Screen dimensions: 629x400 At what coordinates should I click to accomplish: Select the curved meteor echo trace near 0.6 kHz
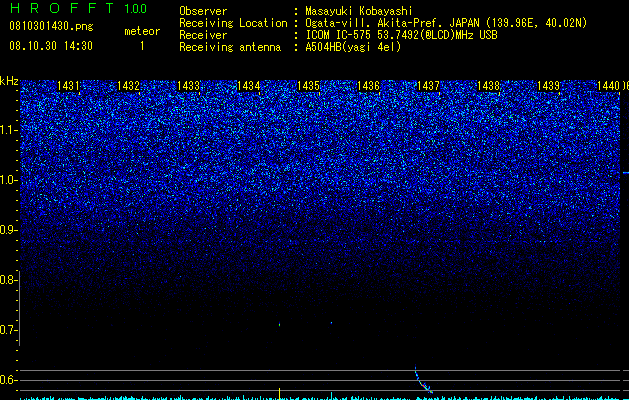tap(423, 380)
